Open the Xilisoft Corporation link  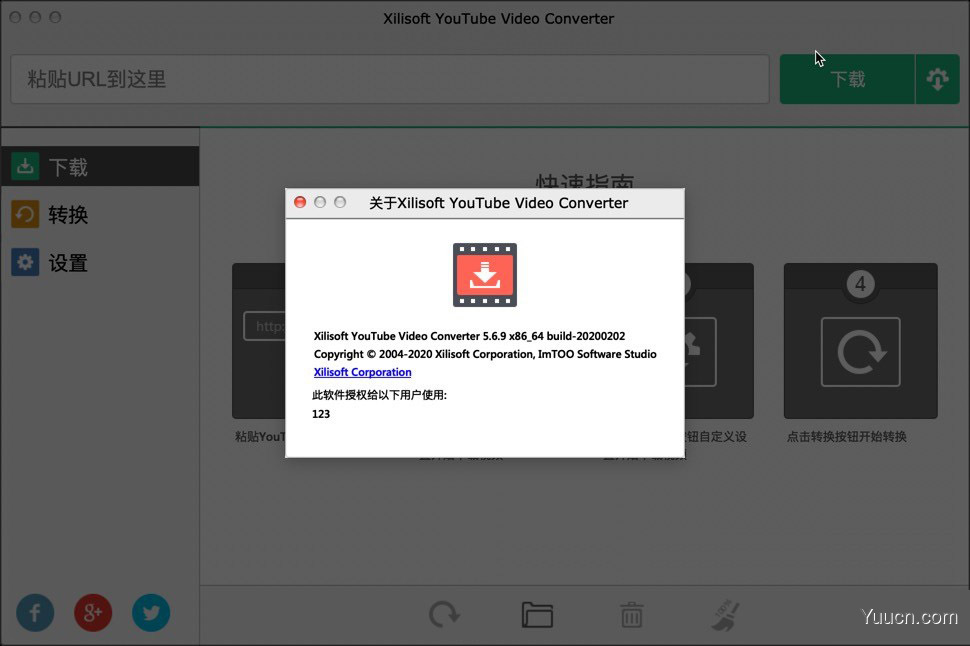(x=362, y=372)
